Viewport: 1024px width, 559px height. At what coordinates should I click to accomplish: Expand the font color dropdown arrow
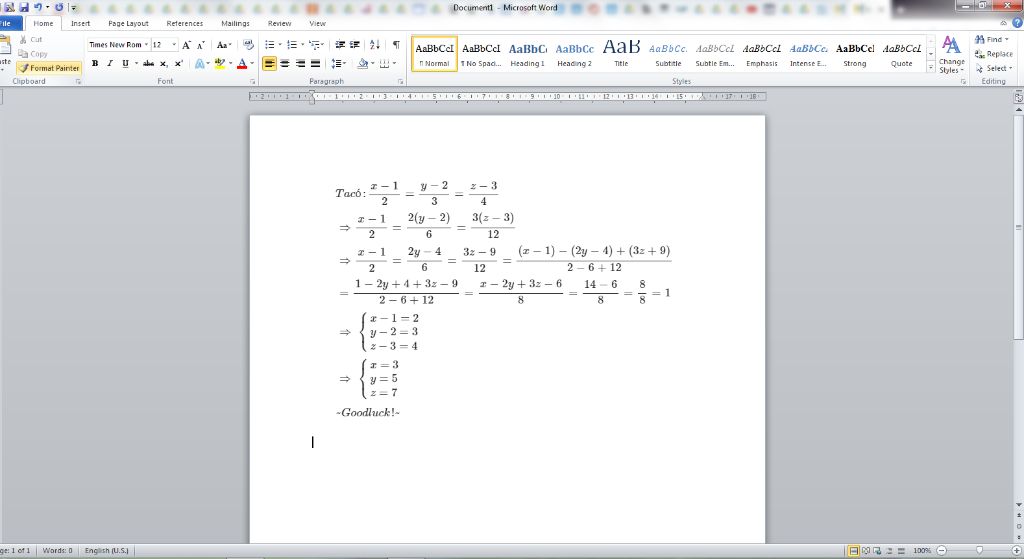coord(252,63)
